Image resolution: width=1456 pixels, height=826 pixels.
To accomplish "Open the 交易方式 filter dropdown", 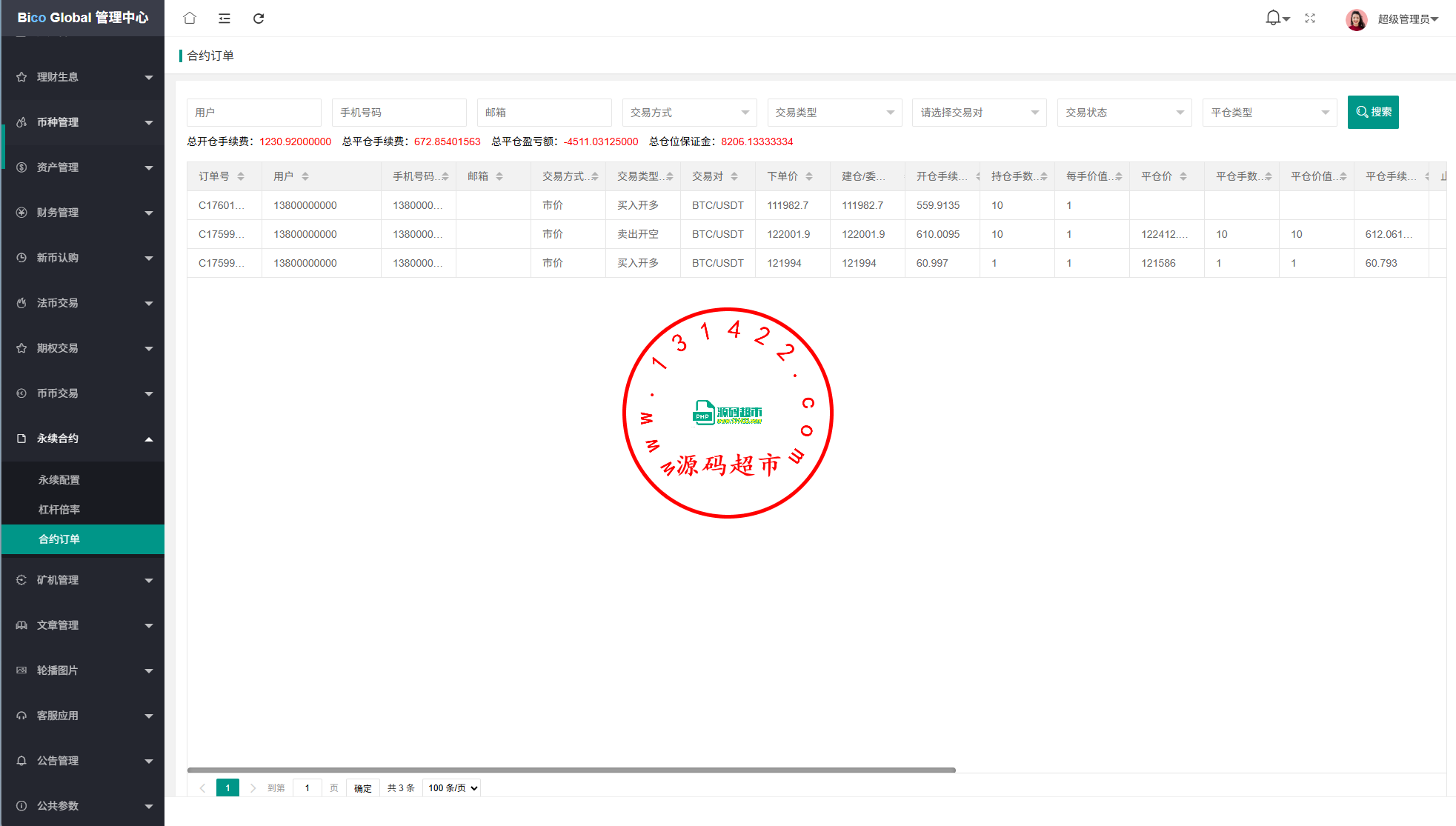I will pyautogui.click(x=689, y=113).
